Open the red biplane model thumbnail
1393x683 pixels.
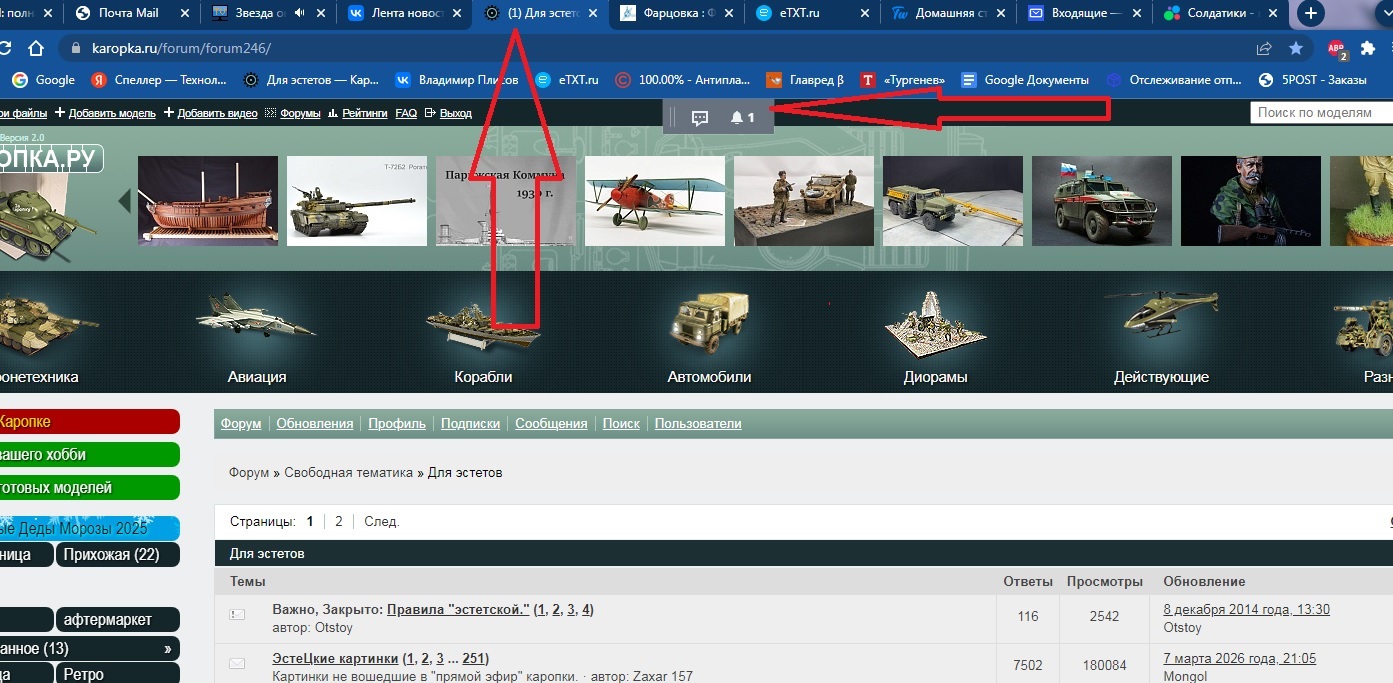(654, 200)
